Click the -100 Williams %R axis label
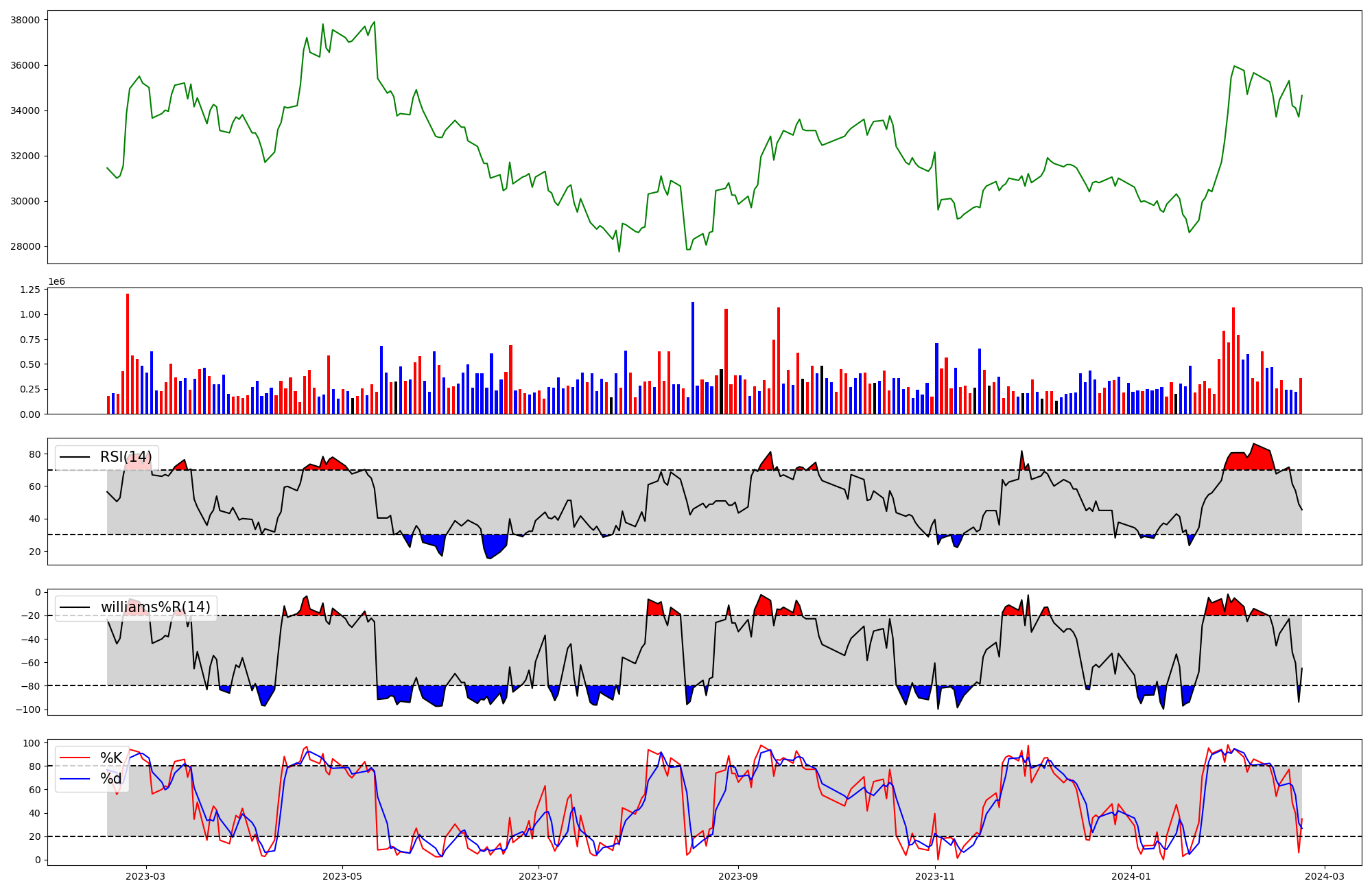1372x892 pixels. point(28,709)
